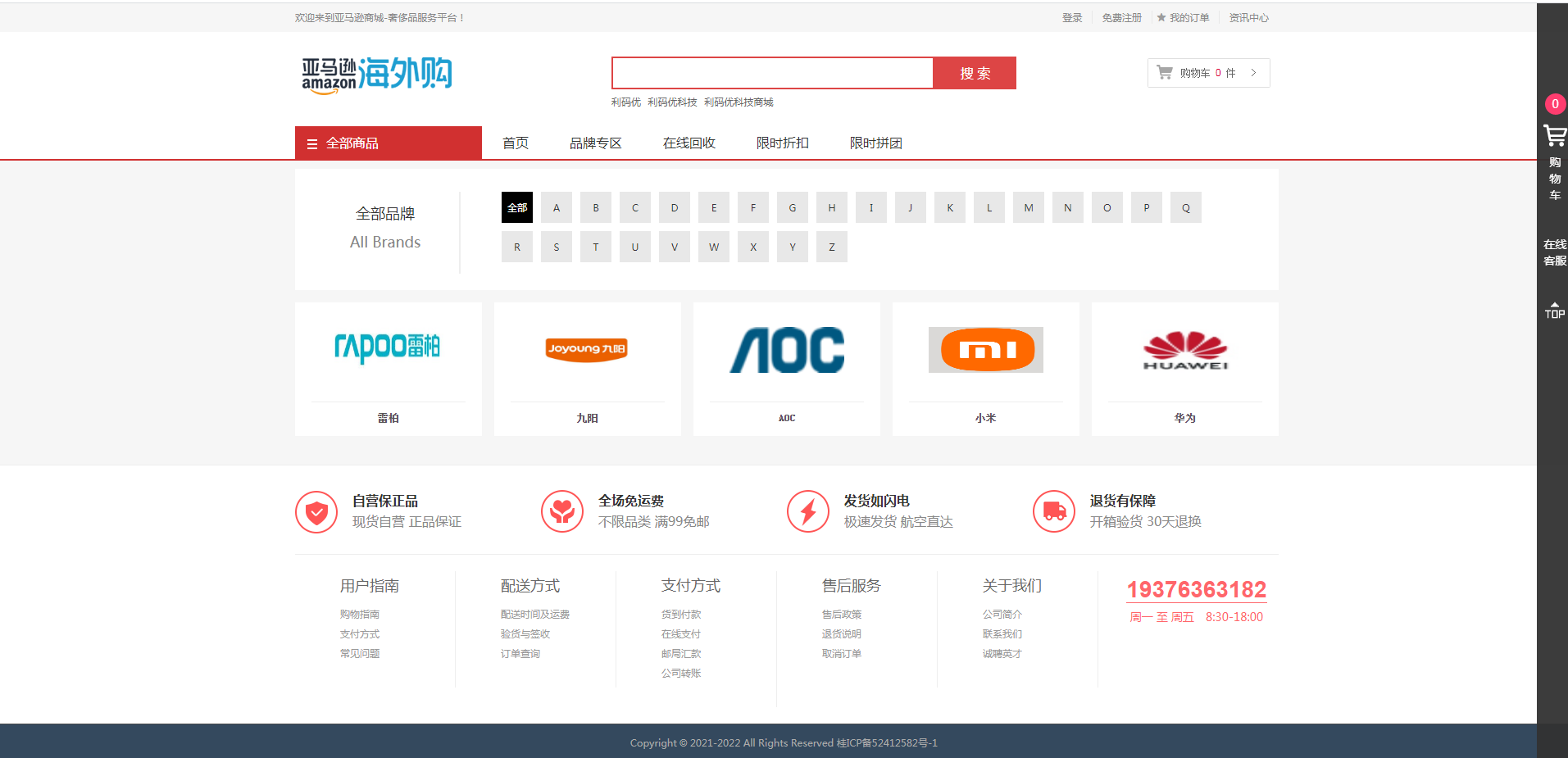Click the delivery truck 退货有保障 icon

(x=1054, y=512)
